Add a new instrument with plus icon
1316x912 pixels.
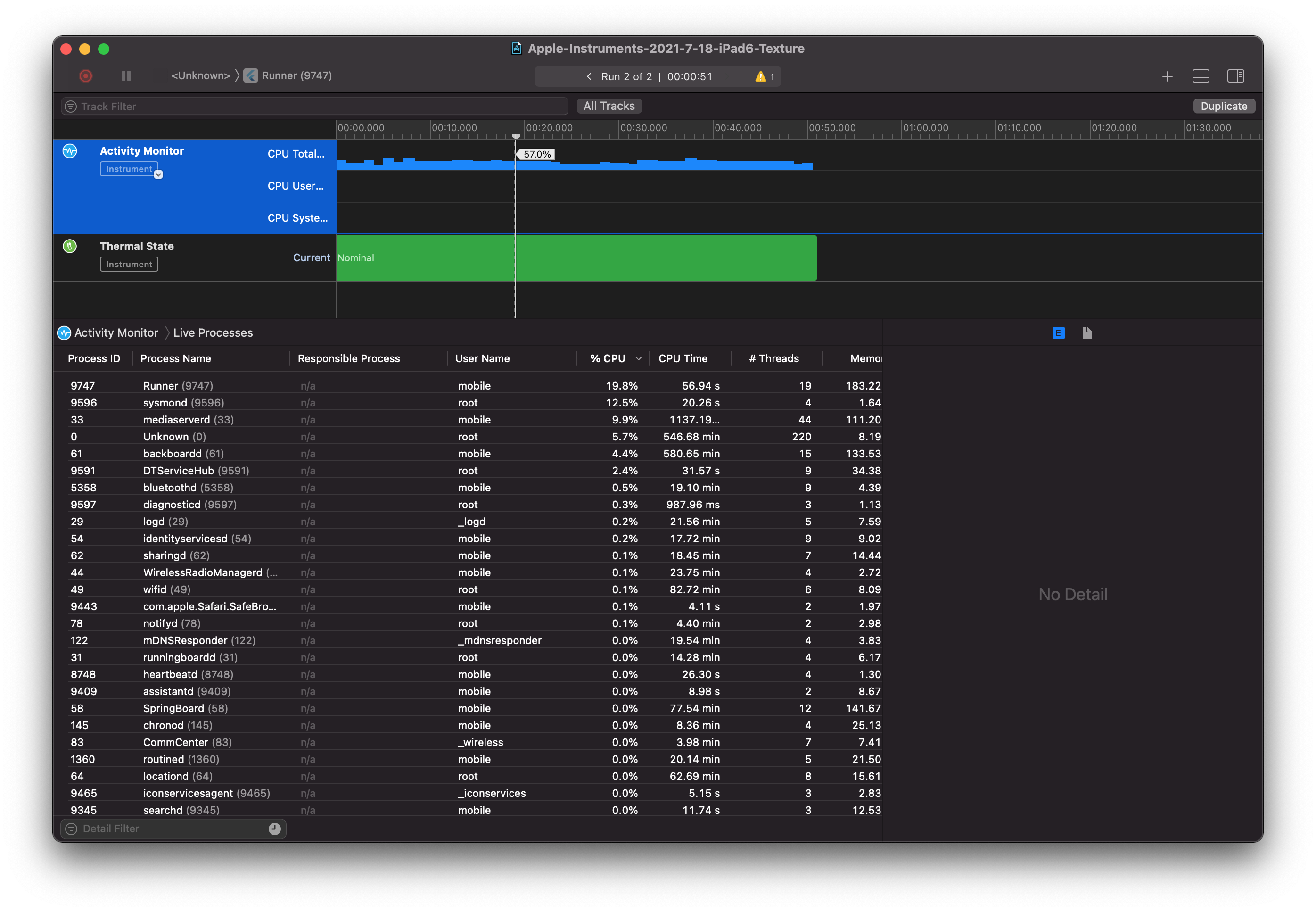1167,76
